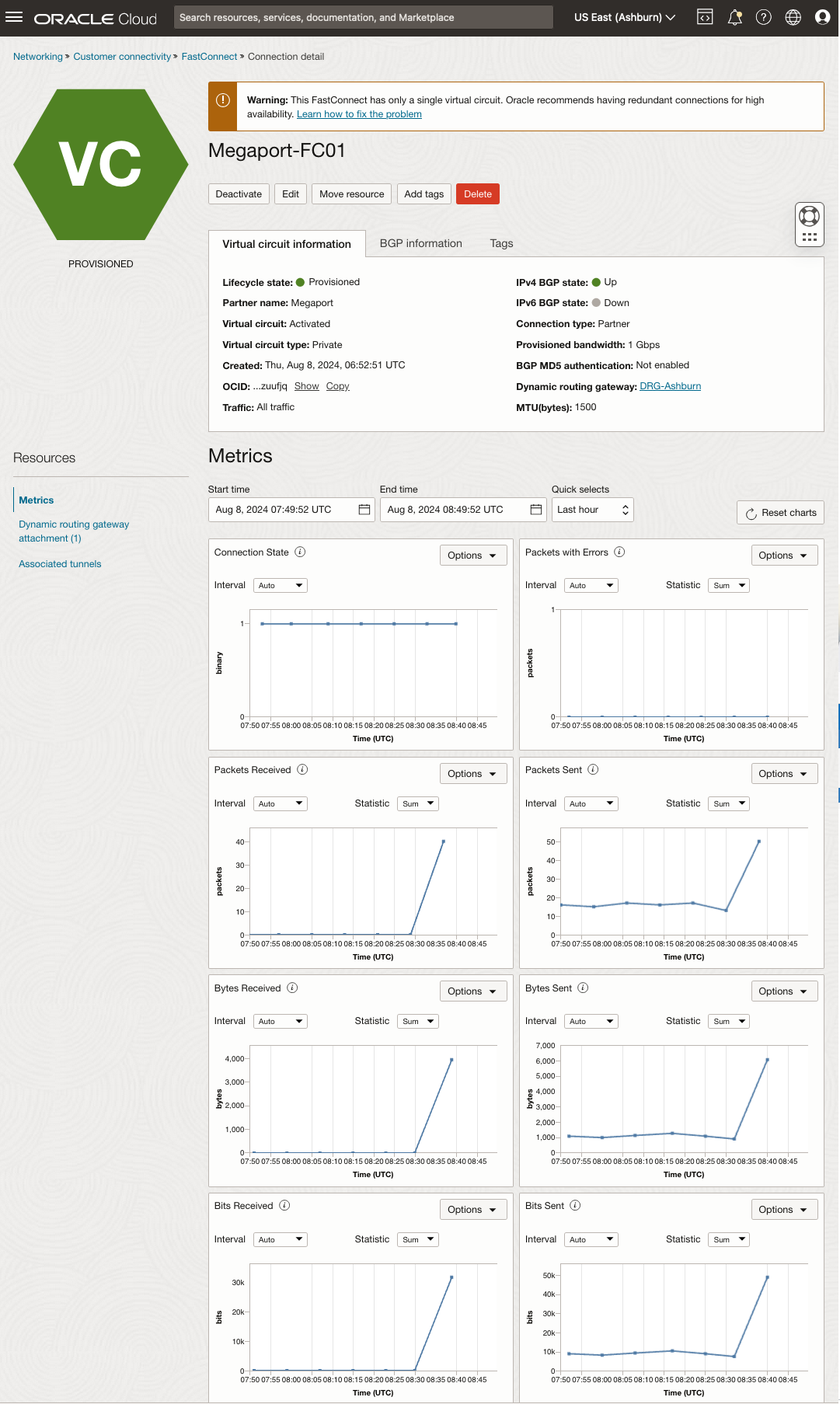The image size is (840, 1404).
Task: Open DRG-Ashburn gateway link
Action: (670, 386)
